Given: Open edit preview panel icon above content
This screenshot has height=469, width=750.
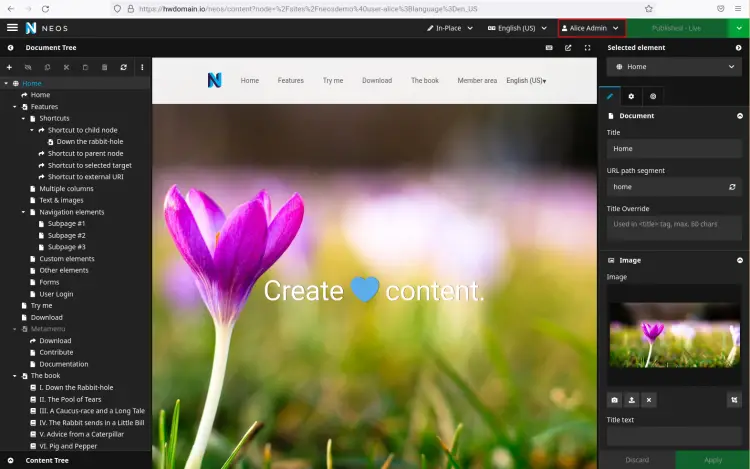Looking at the screenshot, I should tap(549, 48).
